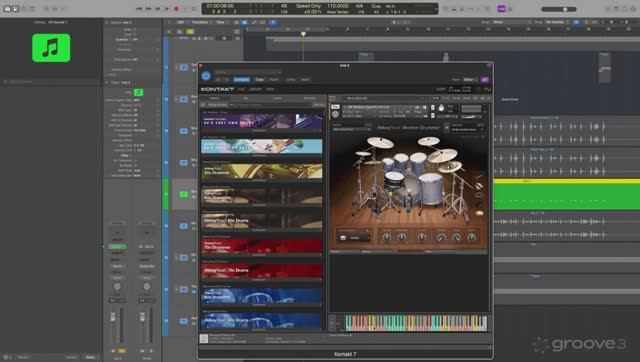
Task: Open the Kontakt View menu
Action: [x=270, y=89]
